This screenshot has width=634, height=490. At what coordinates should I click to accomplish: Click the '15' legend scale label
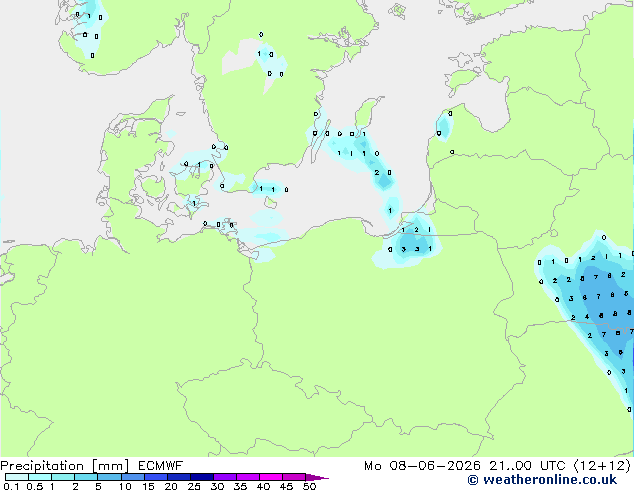(148, 486)
